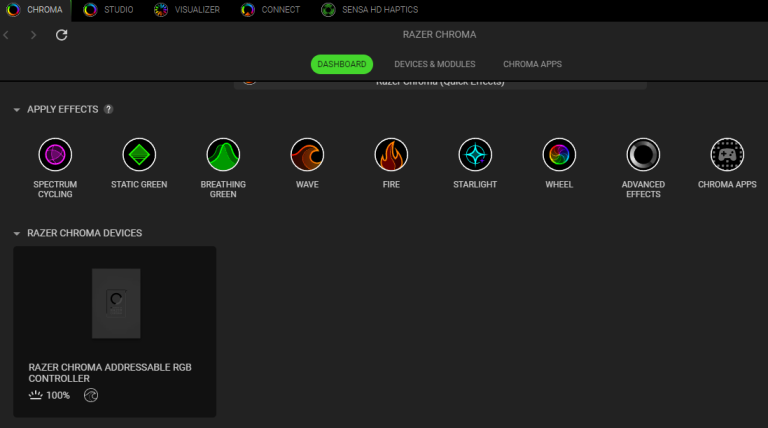Open Chroma Apps effect icon
768x428 pixels.
click(727, 155)
